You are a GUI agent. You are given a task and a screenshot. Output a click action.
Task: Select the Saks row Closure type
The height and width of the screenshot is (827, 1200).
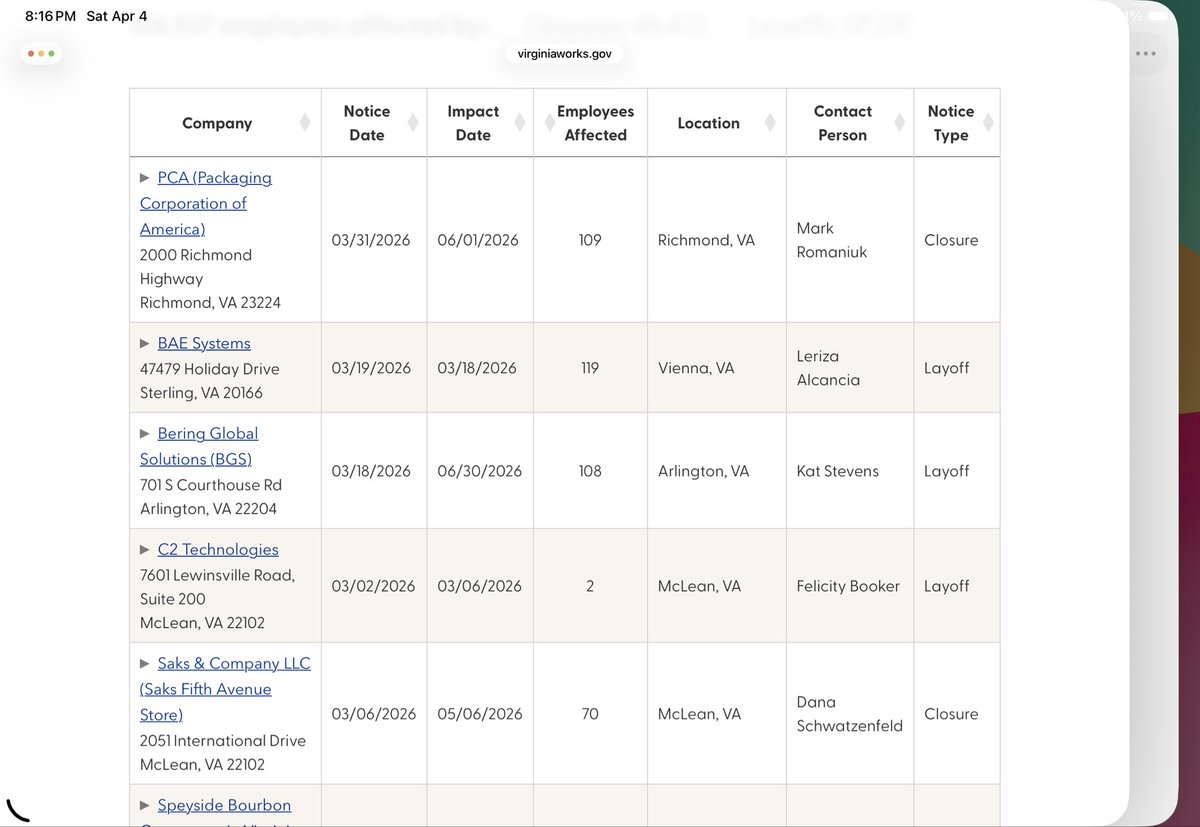951,714
